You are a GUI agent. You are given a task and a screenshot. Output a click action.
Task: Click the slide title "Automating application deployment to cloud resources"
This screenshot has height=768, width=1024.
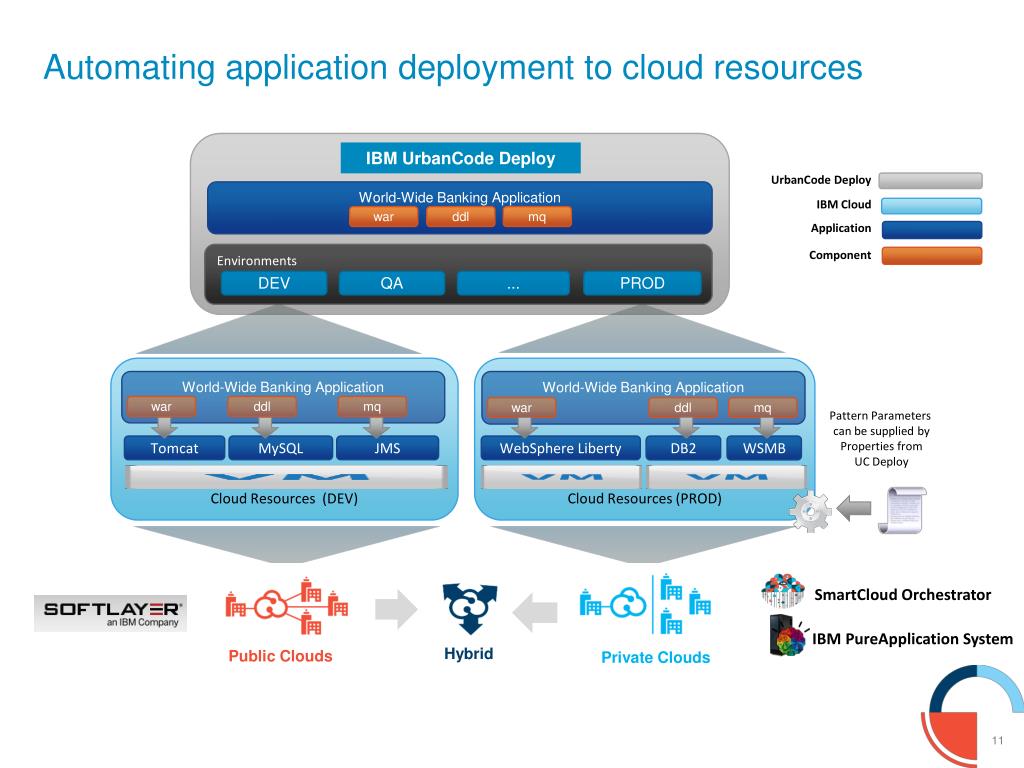pos(453,68)
